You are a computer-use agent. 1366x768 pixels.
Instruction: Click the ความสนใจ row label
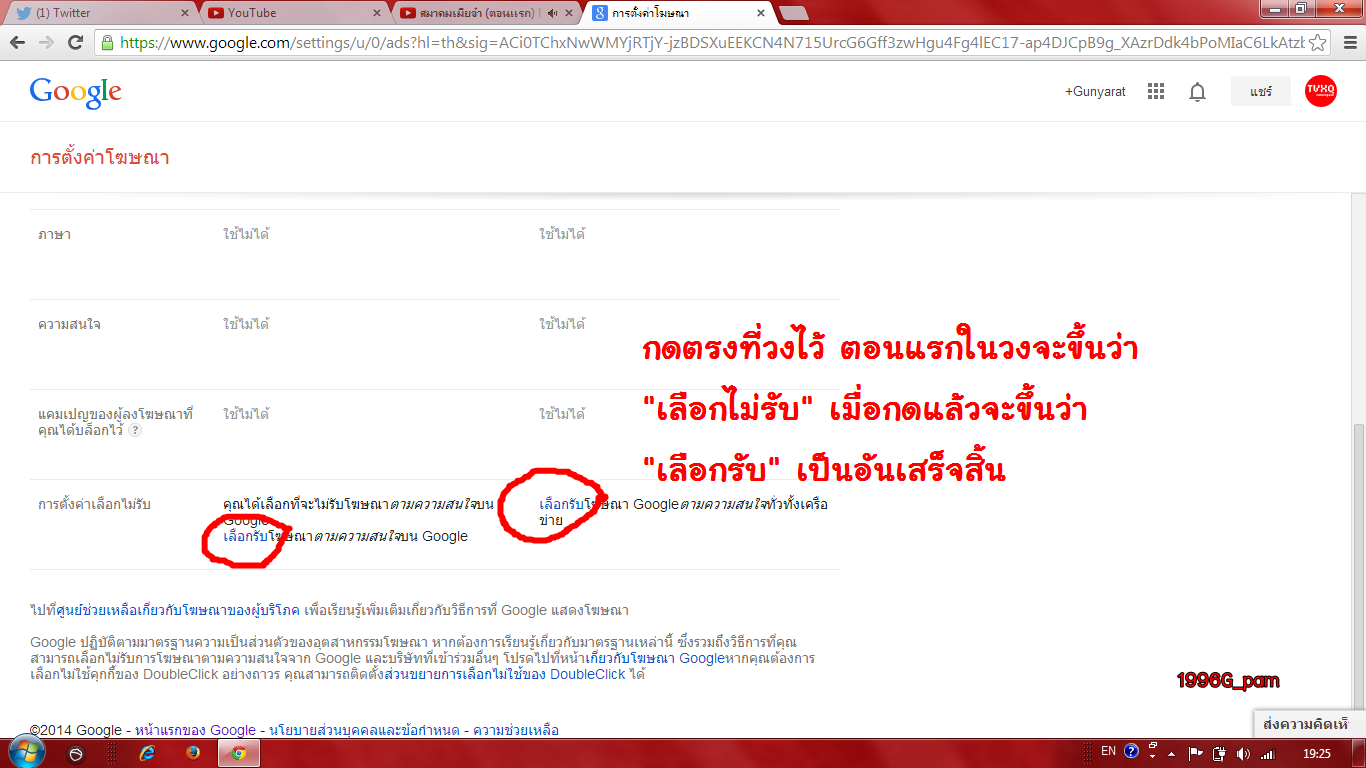[x=69, y=325]
